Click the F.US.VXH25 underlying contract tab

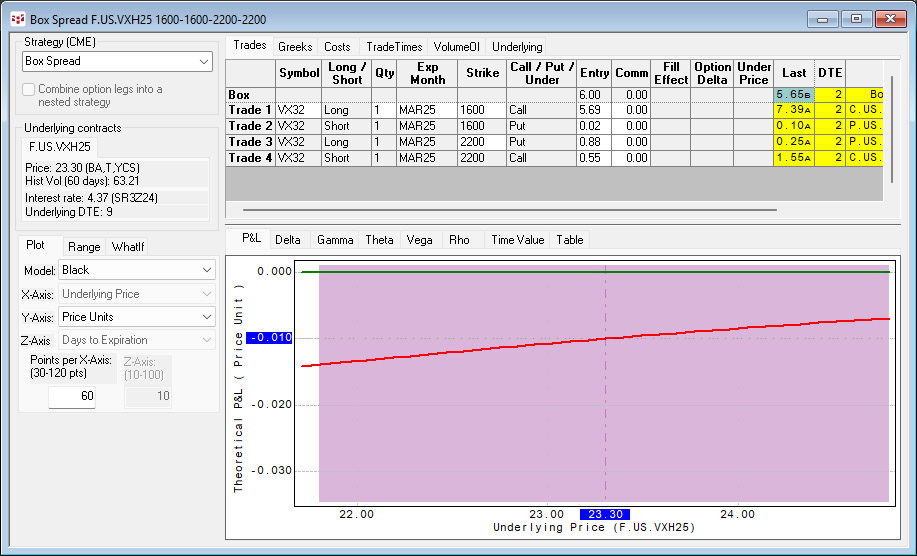62,147
